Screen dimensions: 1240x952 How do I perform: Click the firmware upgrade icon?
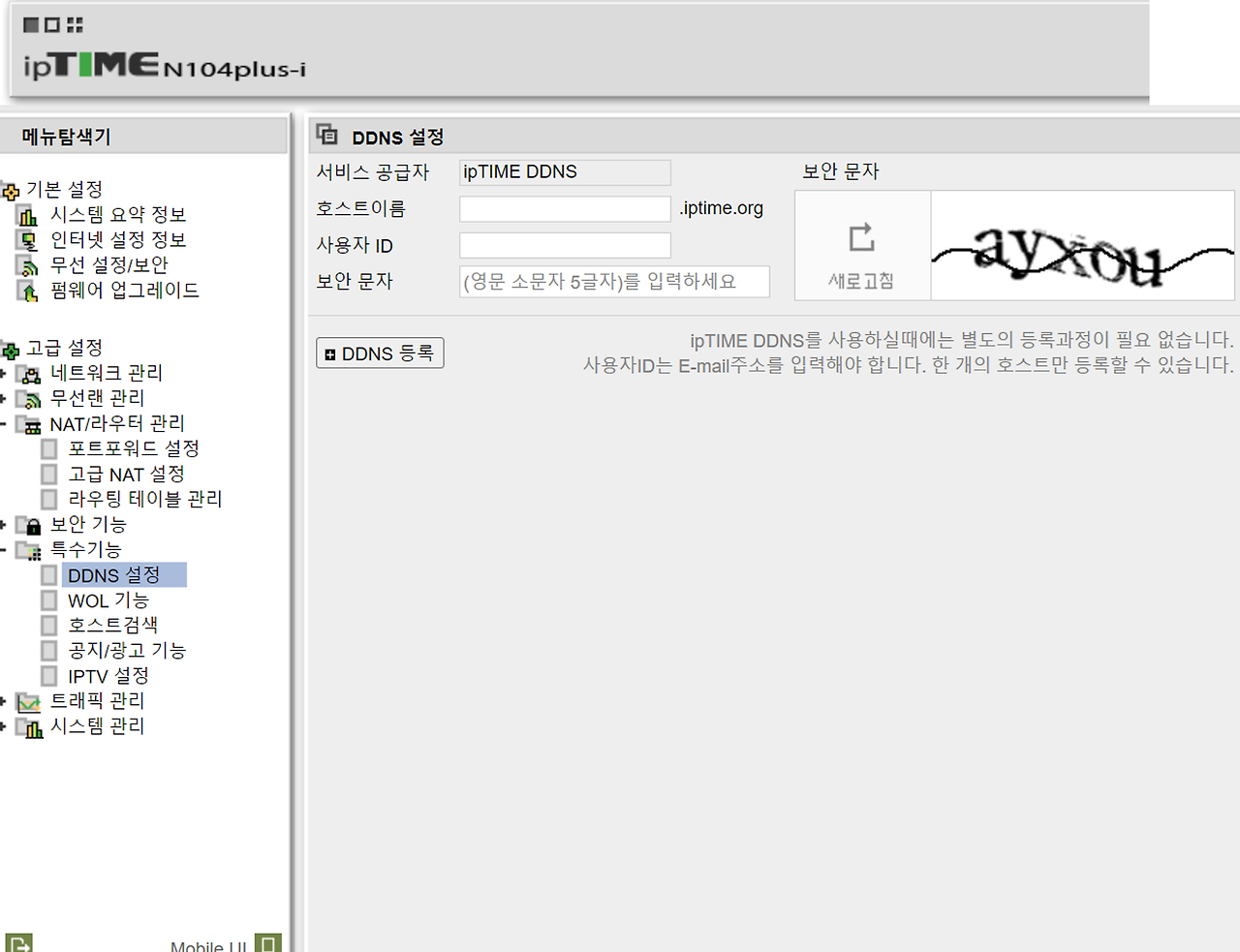point(28,291)
